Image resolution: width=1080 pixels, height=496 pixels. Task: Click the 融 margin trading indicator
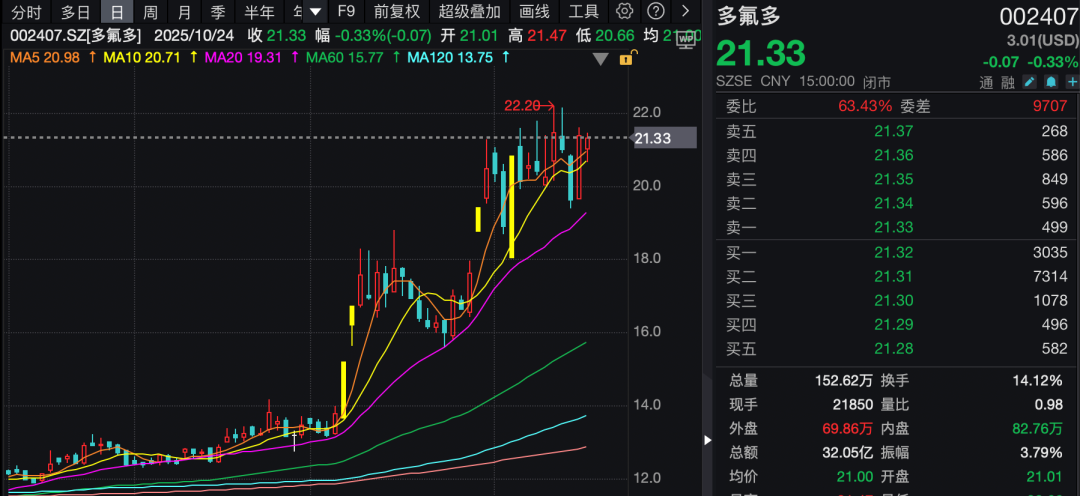1009,81
